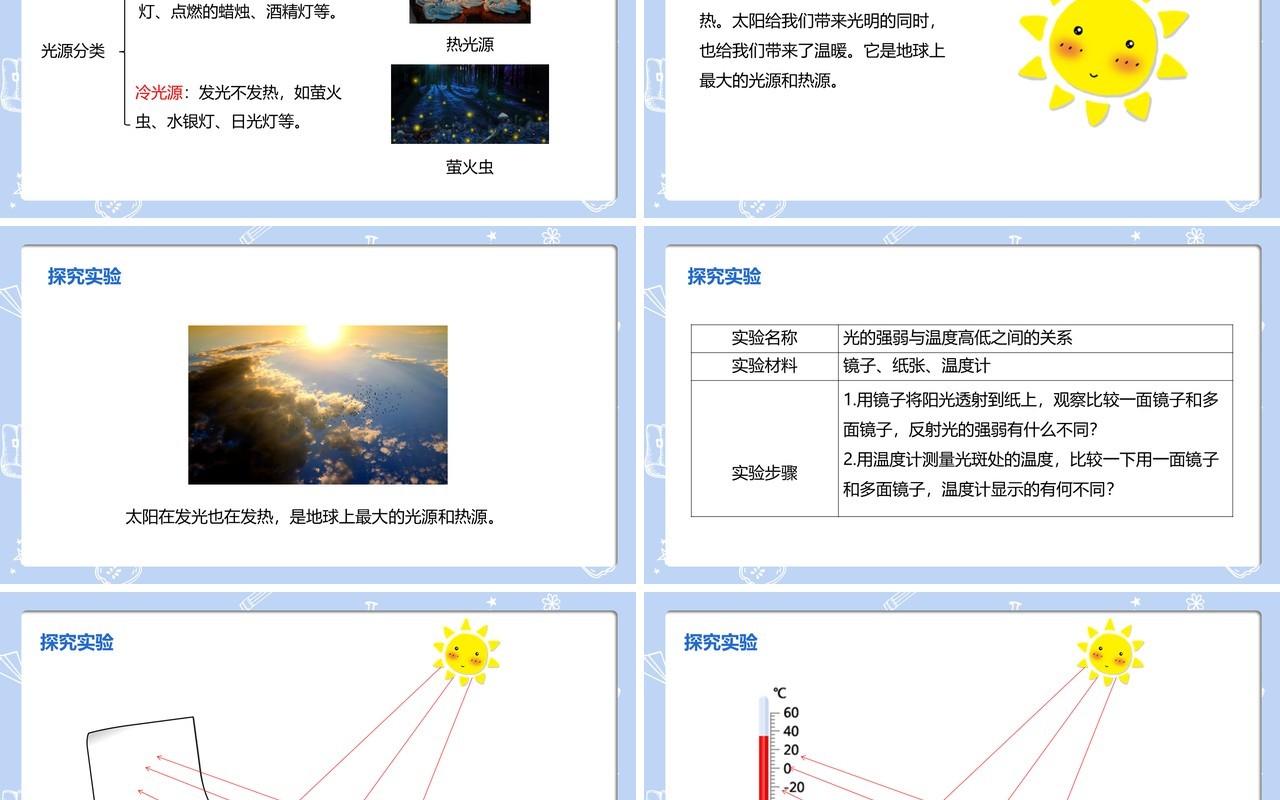
Task: Click the caption 太阳在发光也在发热，是地球上最大的光源和热源。
Action: coord(311,517)
